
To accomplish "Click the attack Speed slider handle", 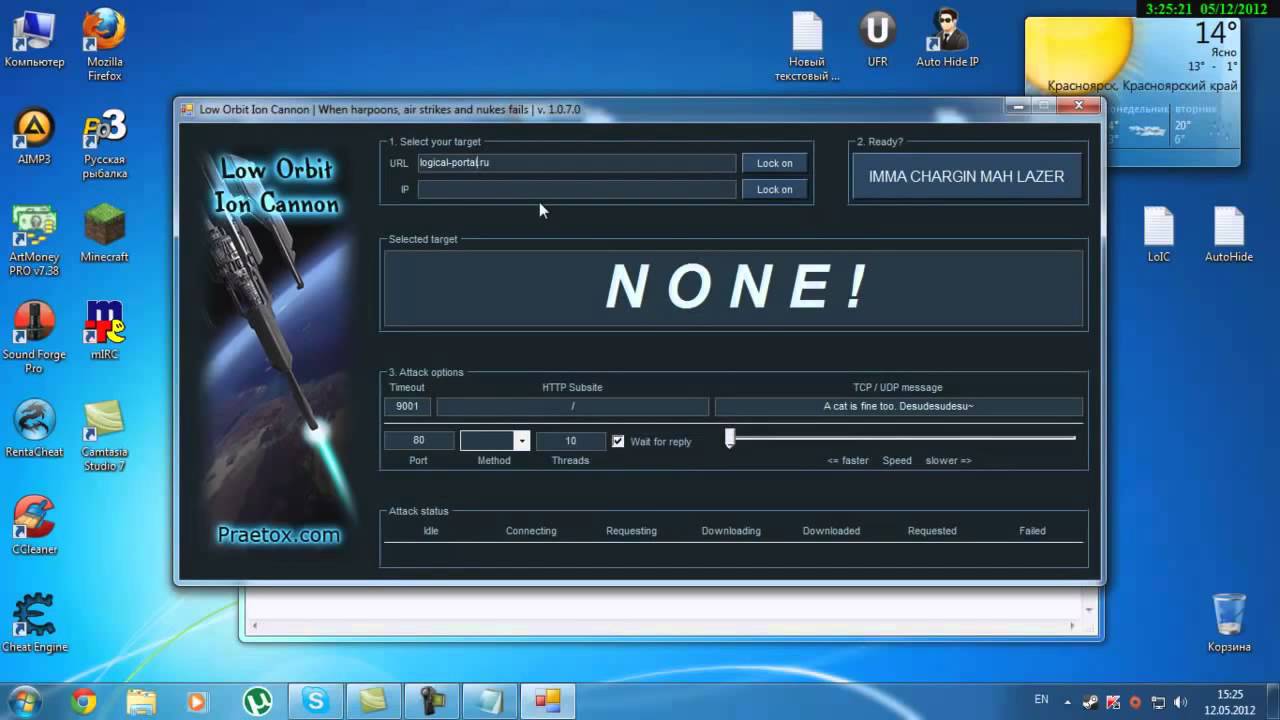I will [x=730, y=438].
